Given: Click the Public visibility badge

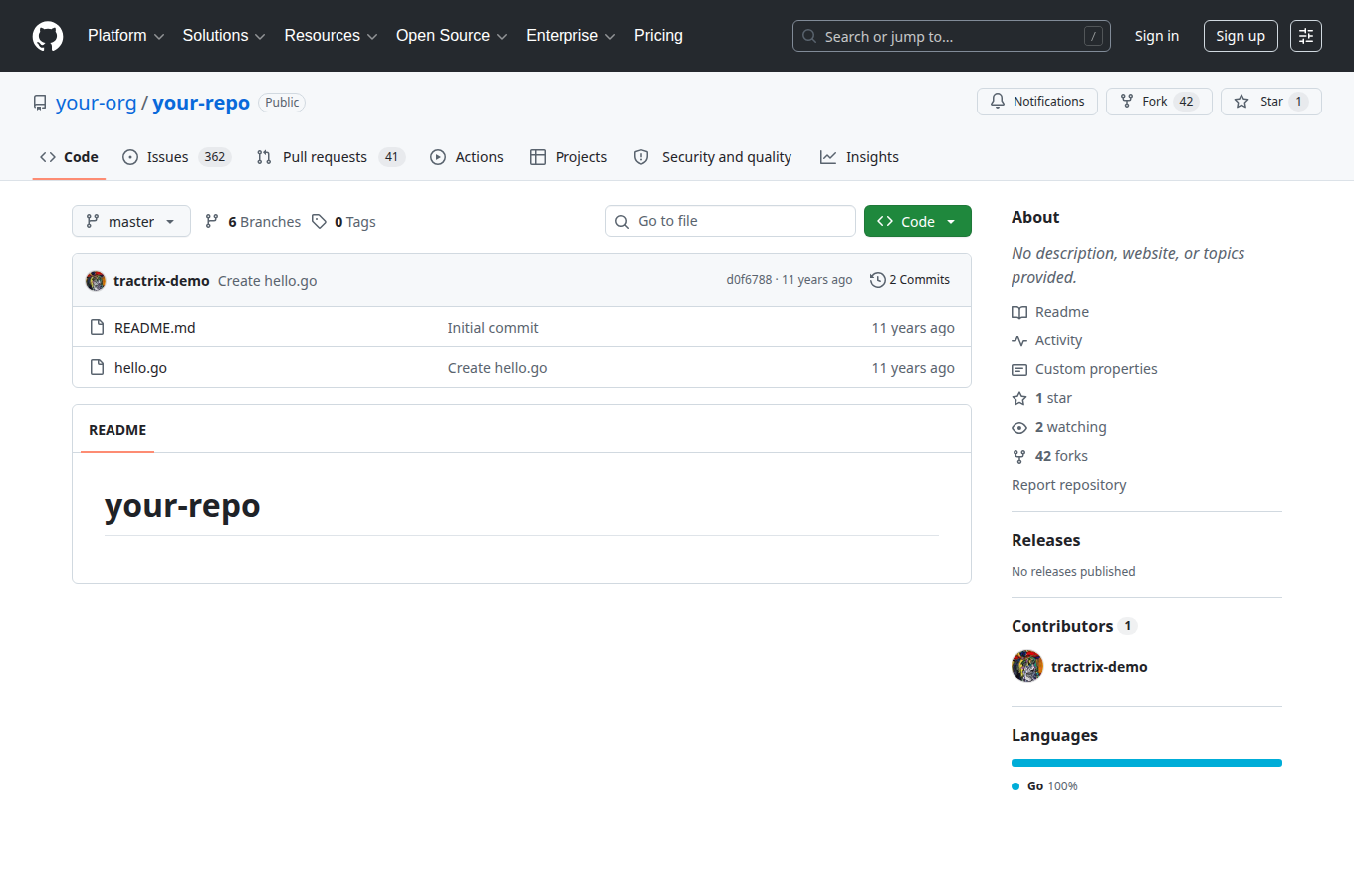Looking at the screenshot, I should pyautogui.click(x=282, y=103).
